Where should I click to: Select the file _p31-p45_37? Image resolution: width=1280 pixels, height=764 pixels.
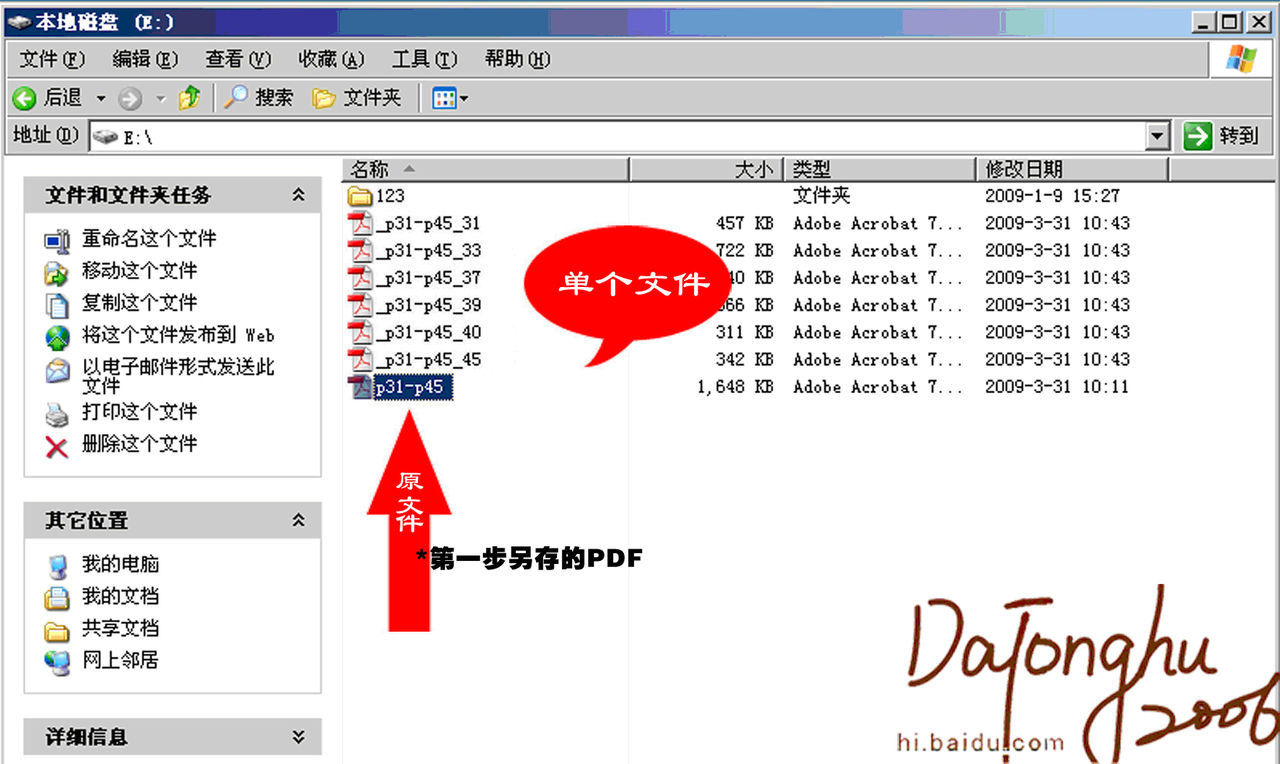click(x=428, y=278)
